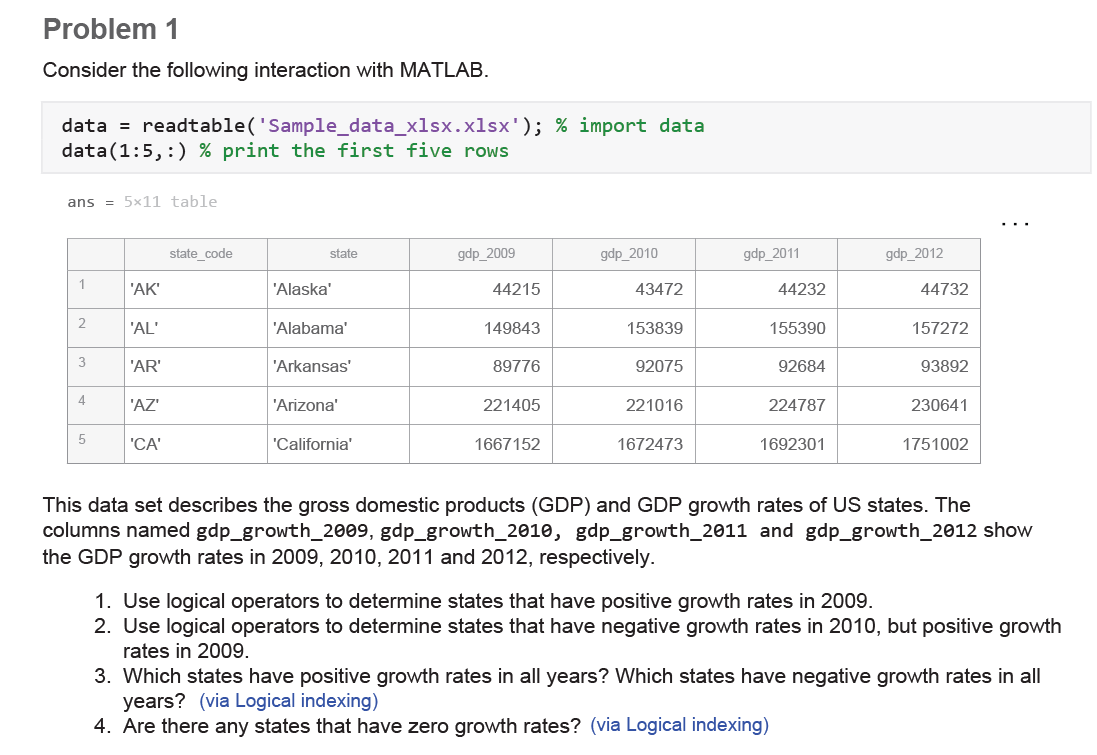Viewport: 1097px width, 755px height.
Task: Click the cell with value 44732
Action: [x=909, y=289]
